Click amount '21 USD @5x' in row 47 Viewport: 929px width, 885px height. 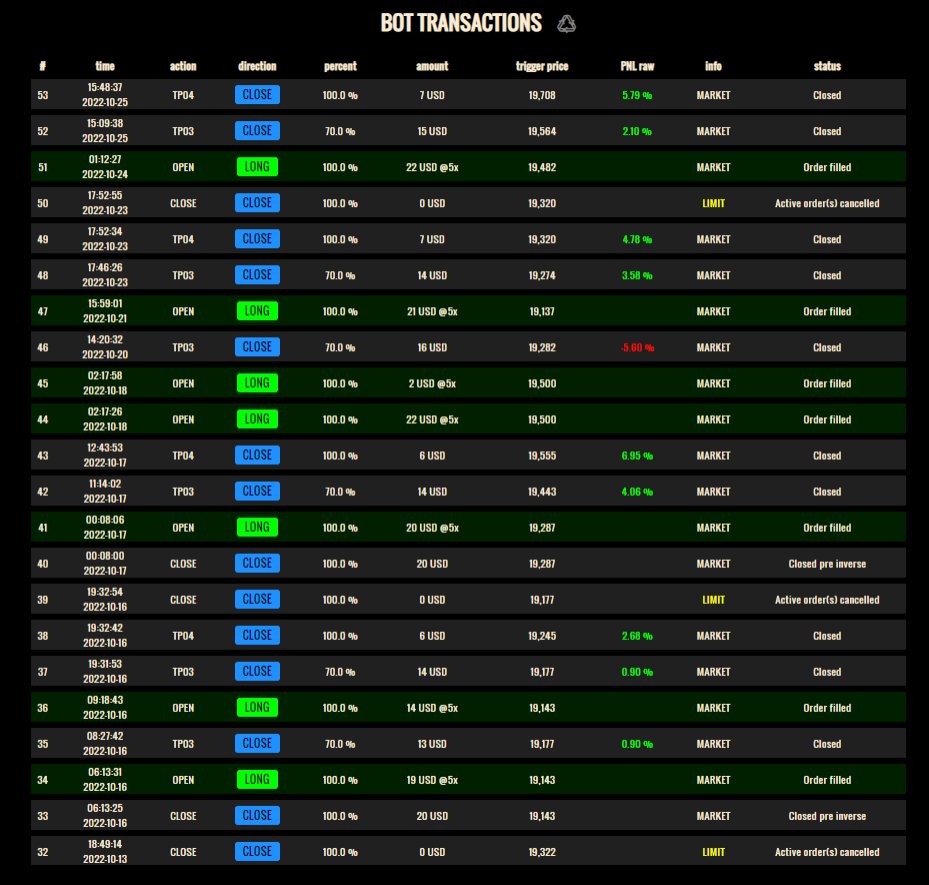(432, 312)
